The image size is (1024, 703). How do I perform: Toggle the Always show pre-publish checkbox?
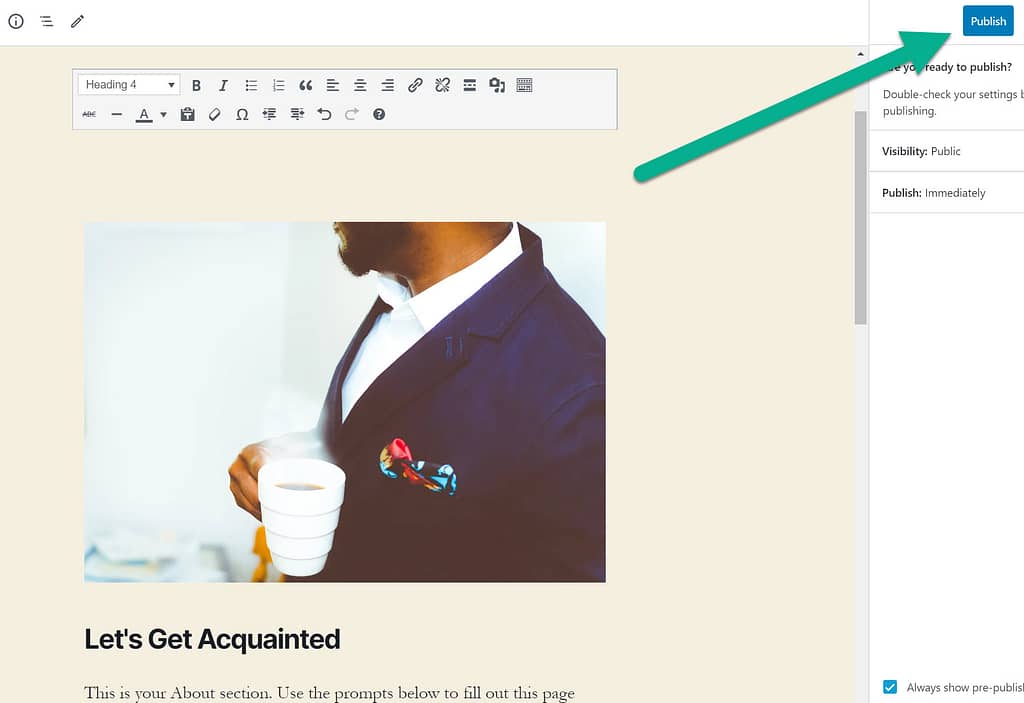[x=890, y=687]
